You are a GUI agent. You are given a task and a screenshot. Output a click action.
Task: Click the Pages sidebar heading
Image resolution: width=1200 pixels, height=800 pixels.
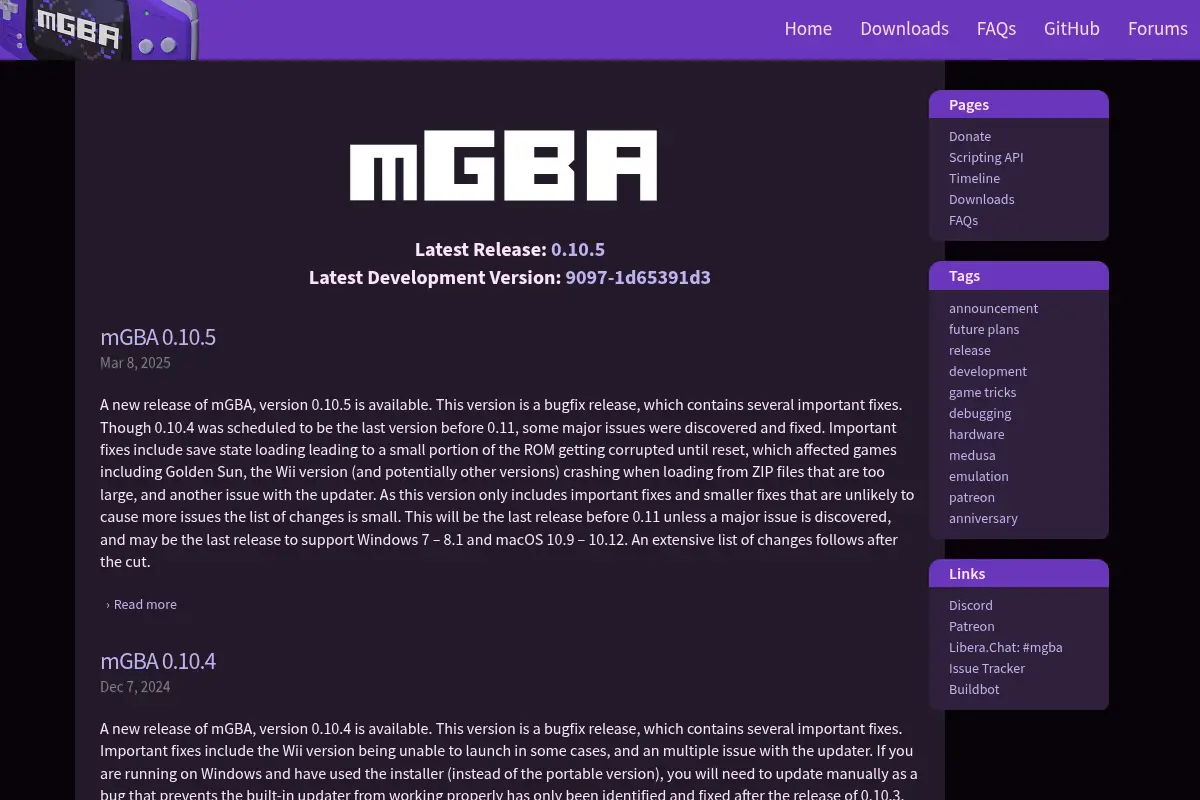(1019, 104)
